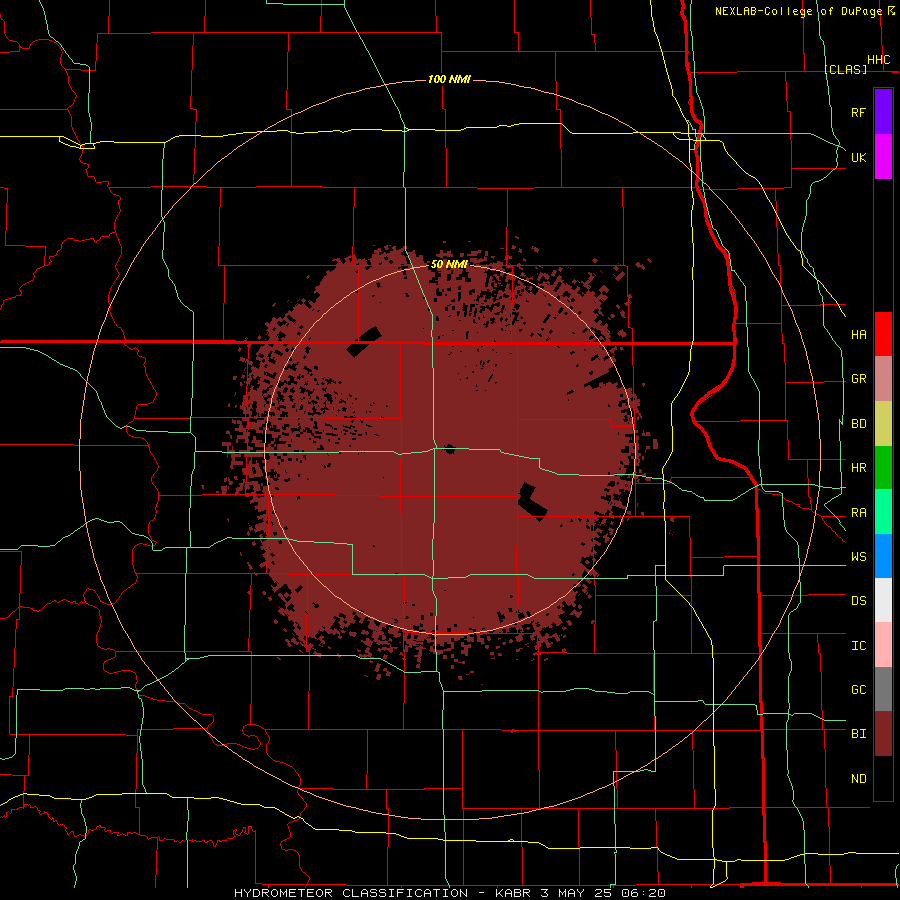
Task: Click the '3 MAY 25 06:20' timestamp
Action: point(603,893)
